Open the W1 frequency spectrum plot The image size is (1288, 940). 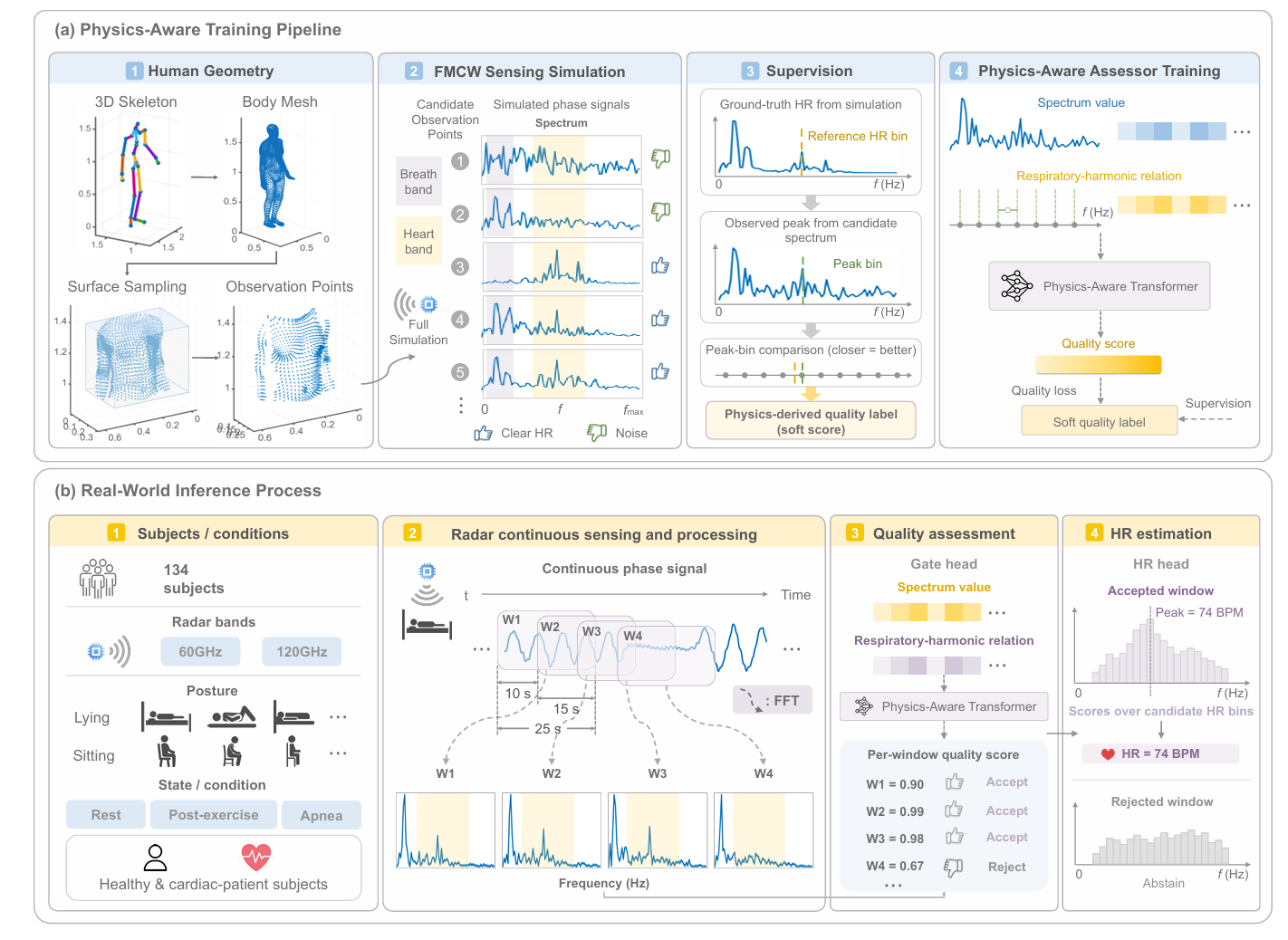pyautogui.click(x=446, y=830)
